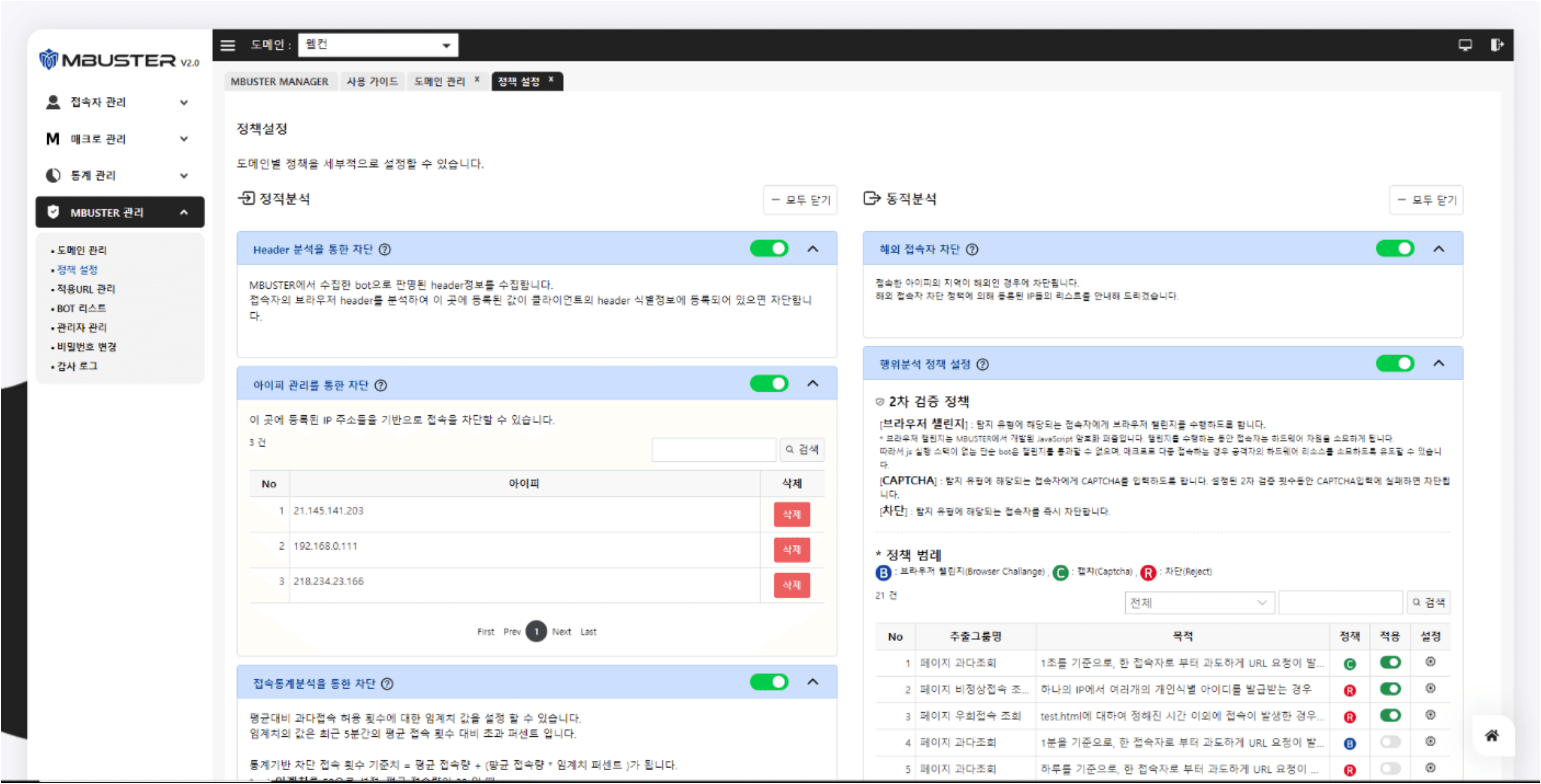
Task: Click 검색 button in policy list
Action: [x=1428, y=603]
